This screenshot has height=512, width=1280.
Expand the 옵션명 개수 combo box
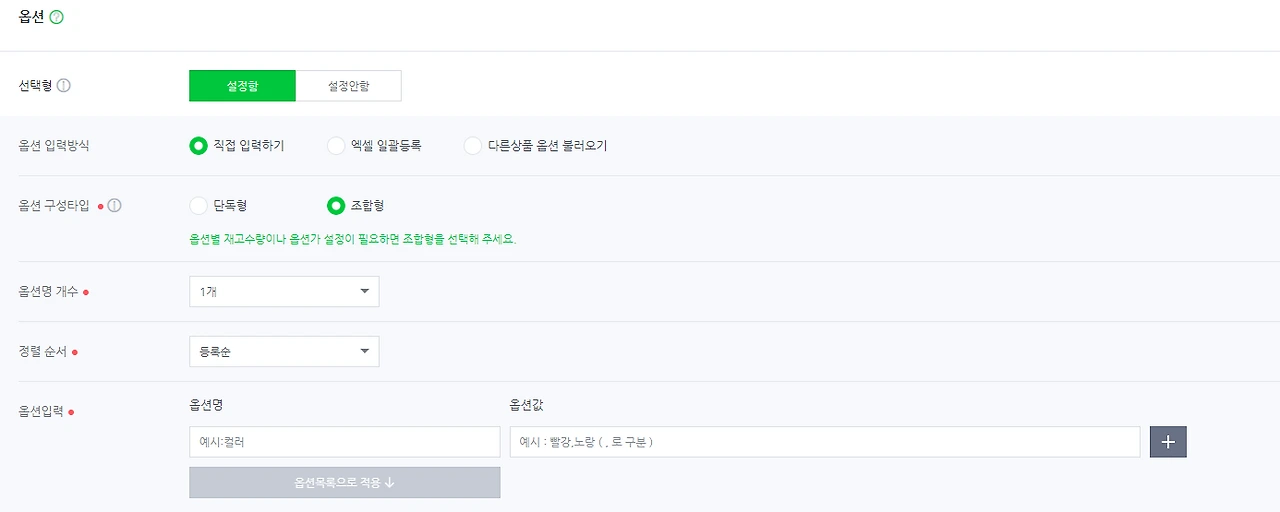pyautogui.click(x=284, y=291)
